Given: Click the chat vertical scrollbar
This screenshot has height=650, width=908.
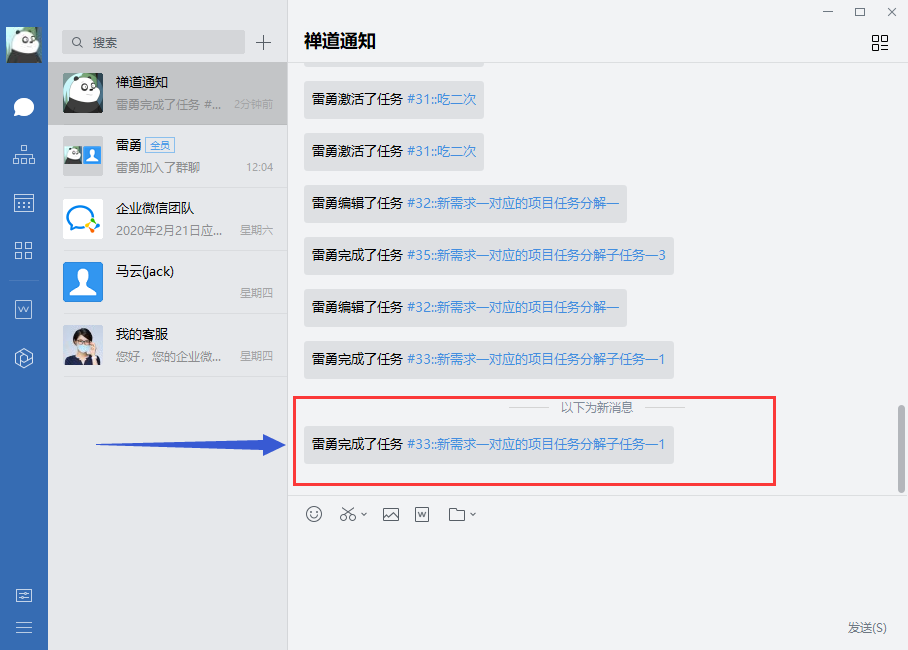Looking at the screenshot, I should [901, 449].
